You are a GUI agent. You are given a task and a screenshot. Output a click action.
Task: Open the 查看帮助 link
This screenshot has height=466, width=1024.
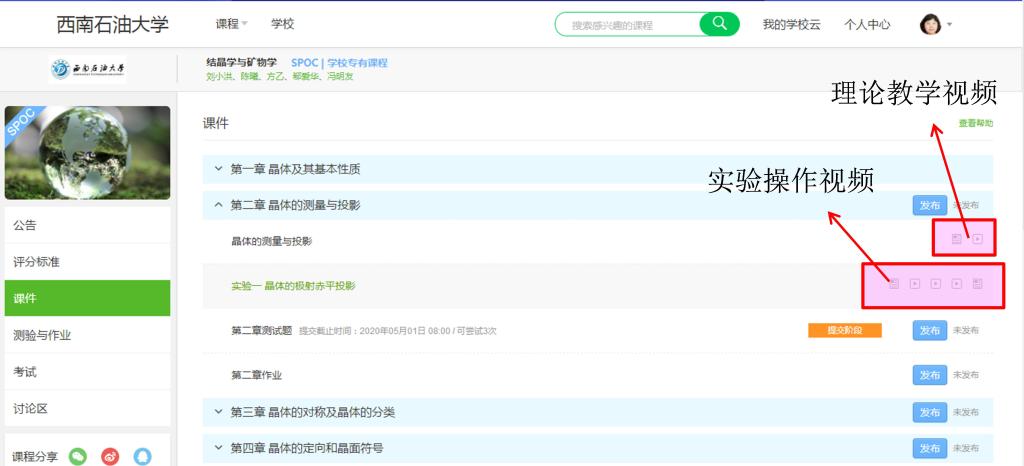pos(975,123)
